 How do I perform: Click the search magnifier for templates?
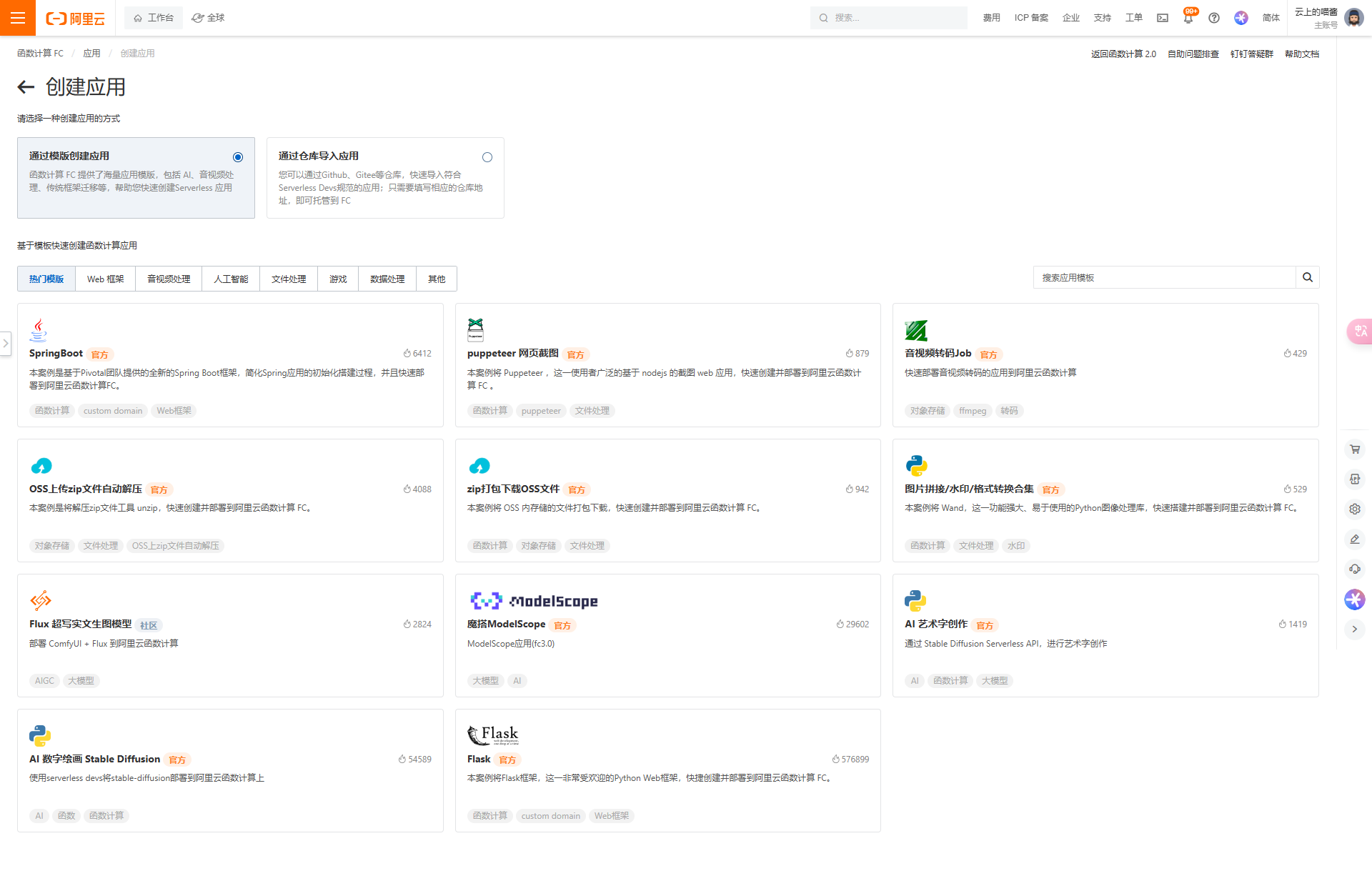point(1307,277)
